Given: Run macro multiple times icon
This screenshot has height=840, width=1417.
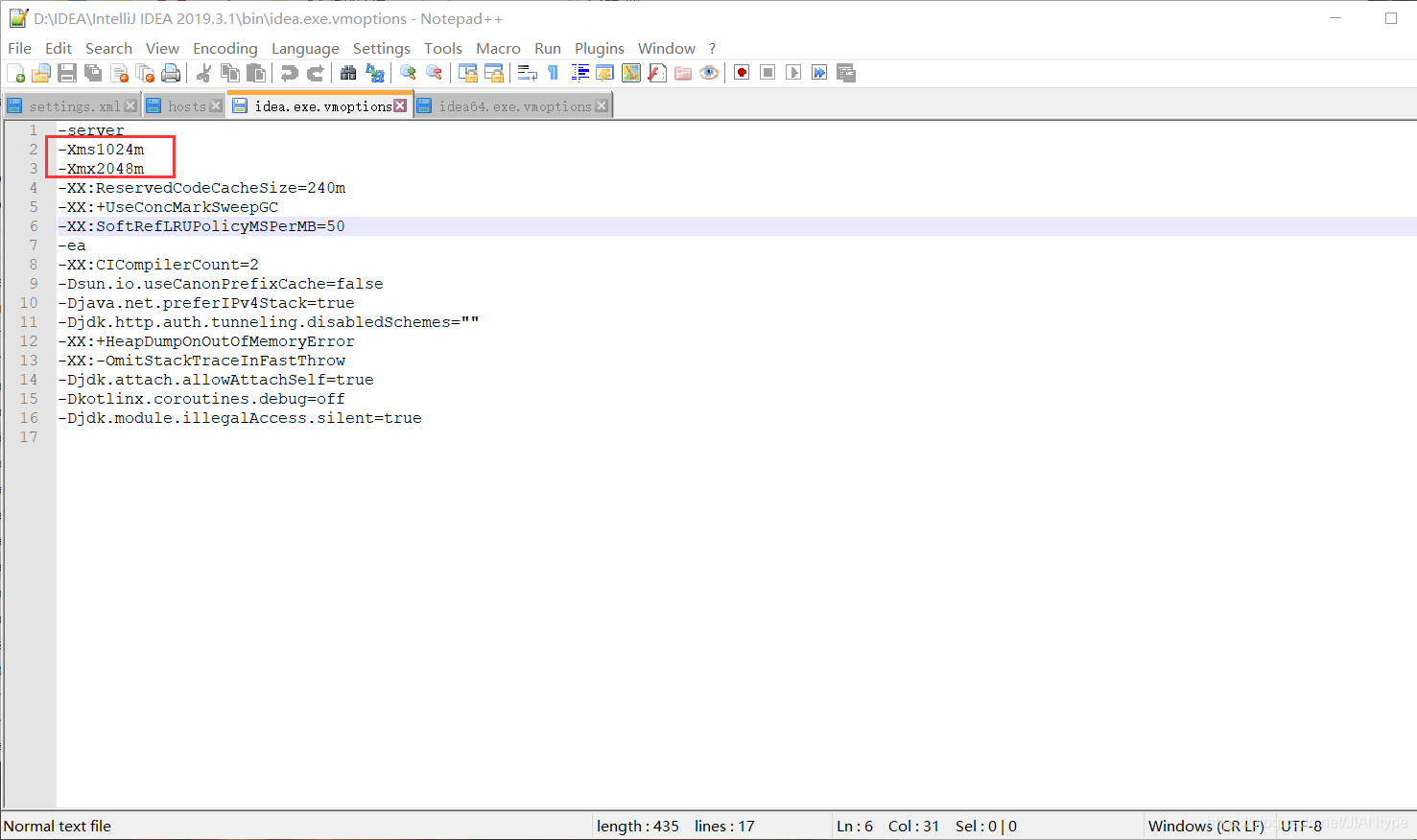Looking at the screenshot, I should pos(819,73).
